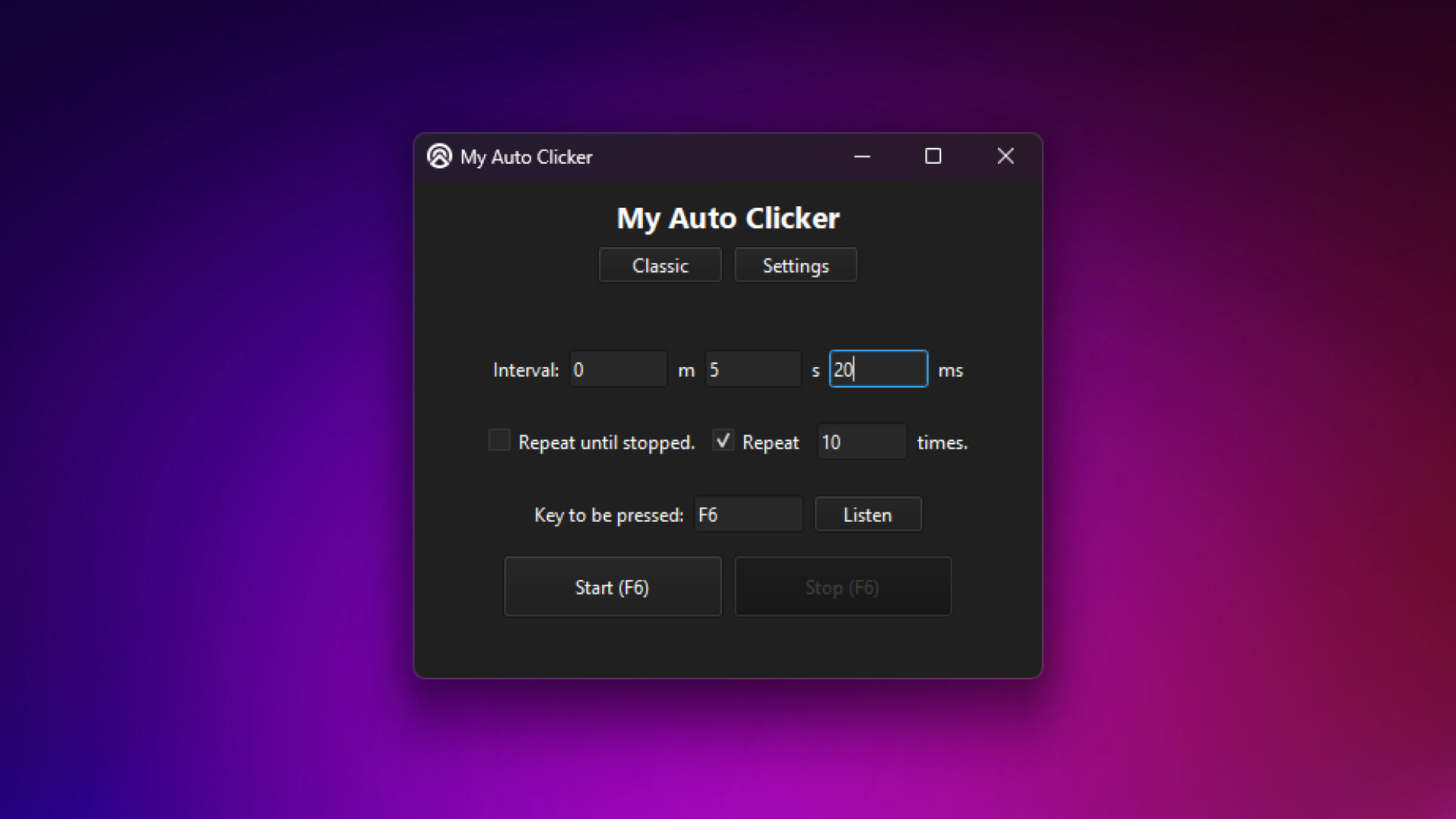Image resolution: width=1456 pixels, height=819 pixels.
Task: Close the My Auto Clicker window
Action: (1006, 156)
